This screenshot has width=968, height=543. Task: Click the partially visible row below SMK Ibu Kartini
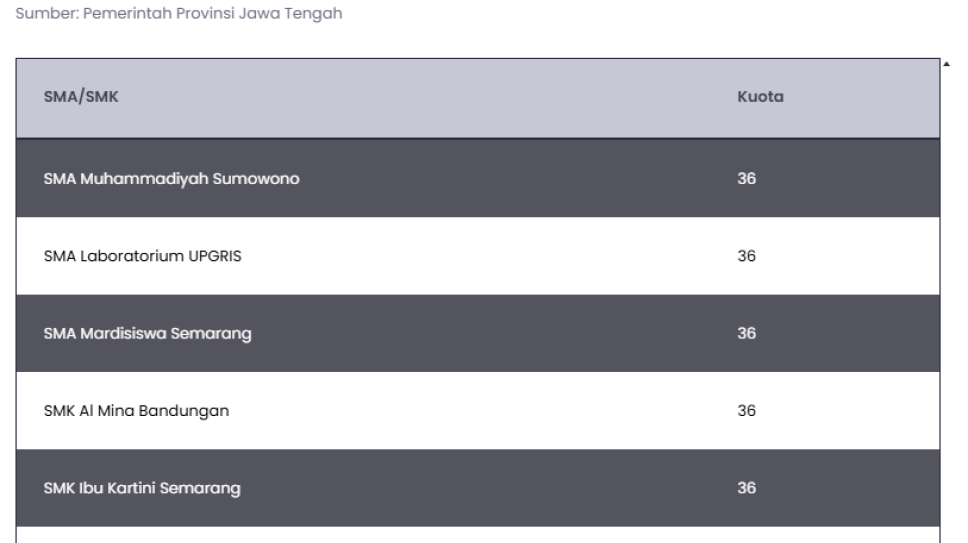tap(478, 535)
